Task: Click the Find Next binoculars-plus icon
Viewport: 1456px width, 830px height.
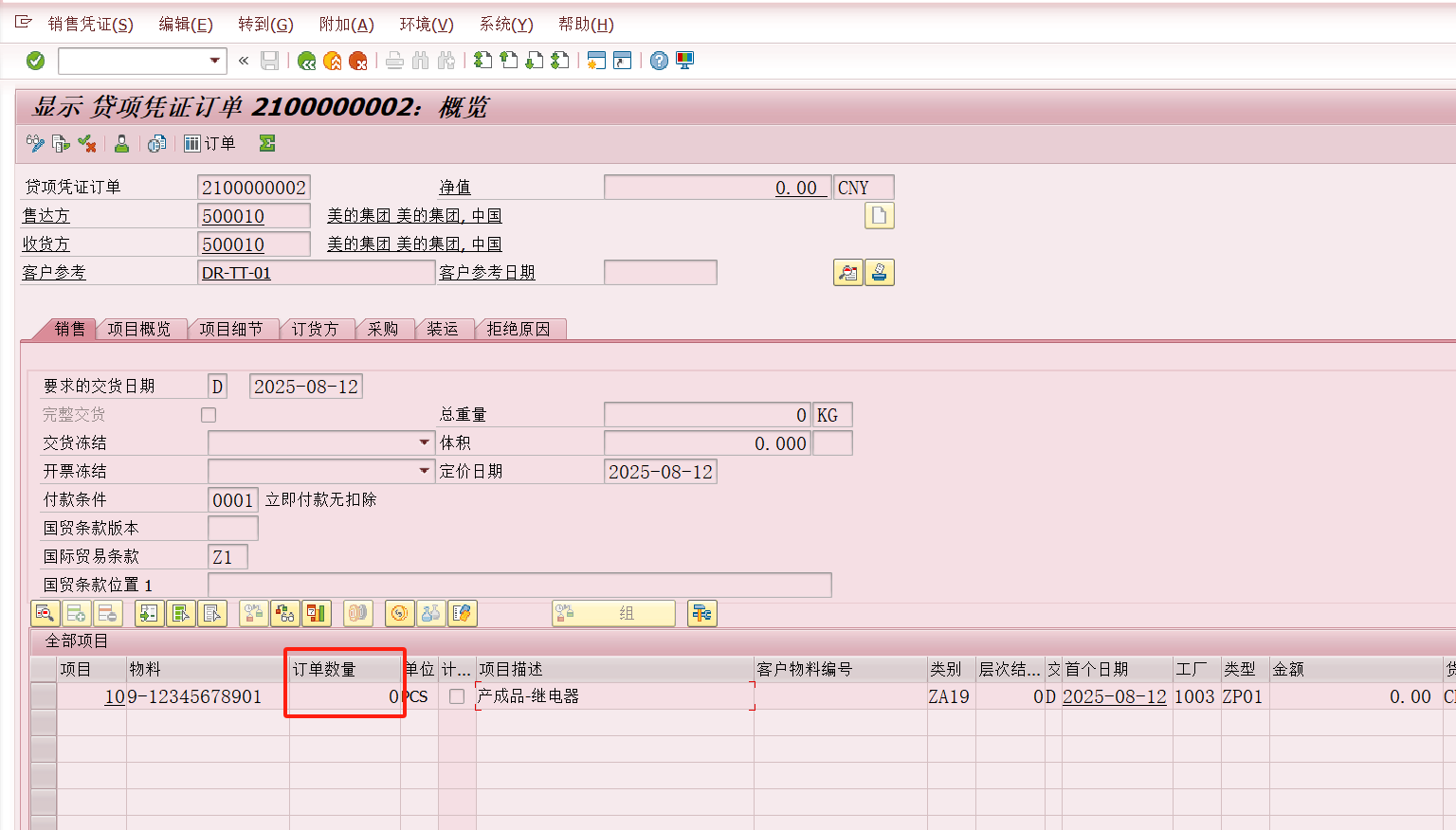Action: [446, 61]
